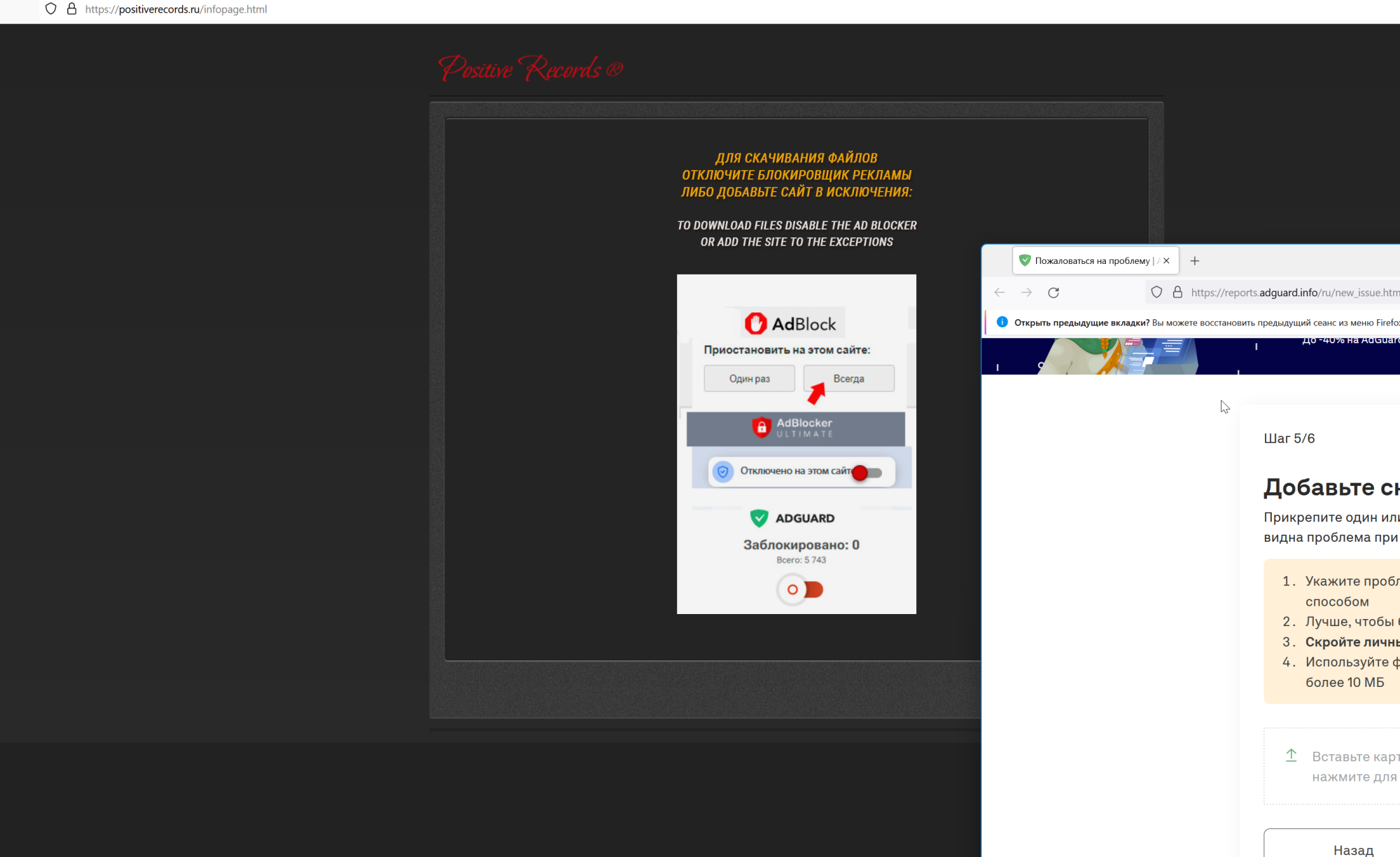Click the tracking protection shield in the main address bar

pyautogui.click(x=50, y=9)
